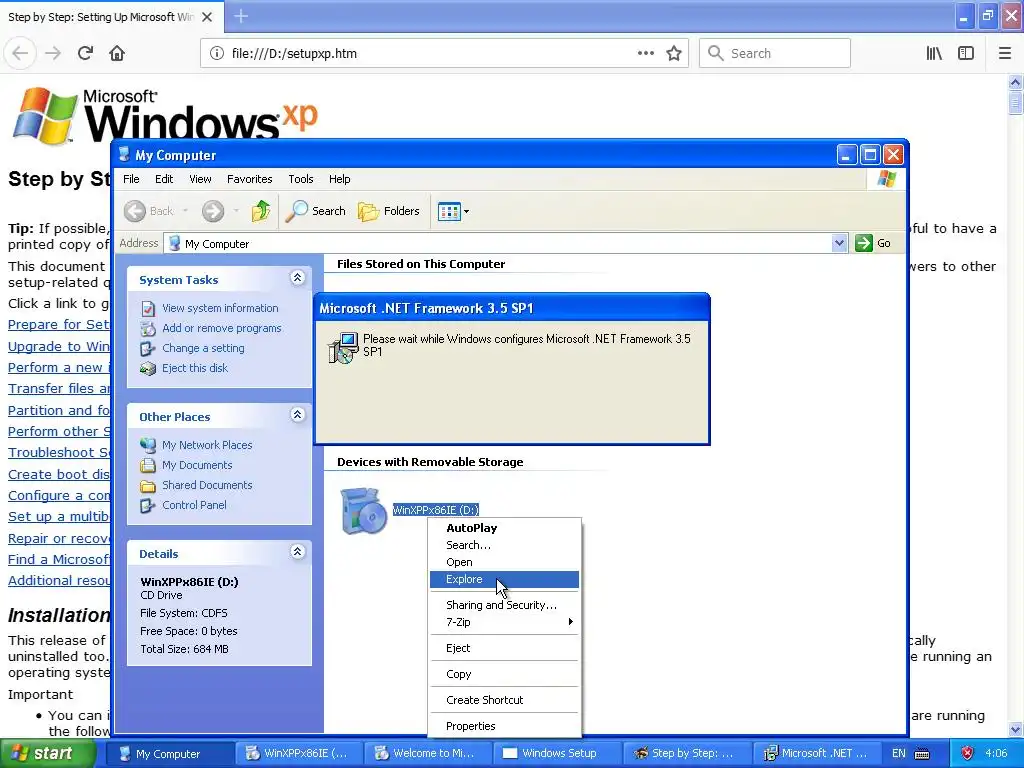
Task: Open the Edit menu
Action: [x=164, y=179]
